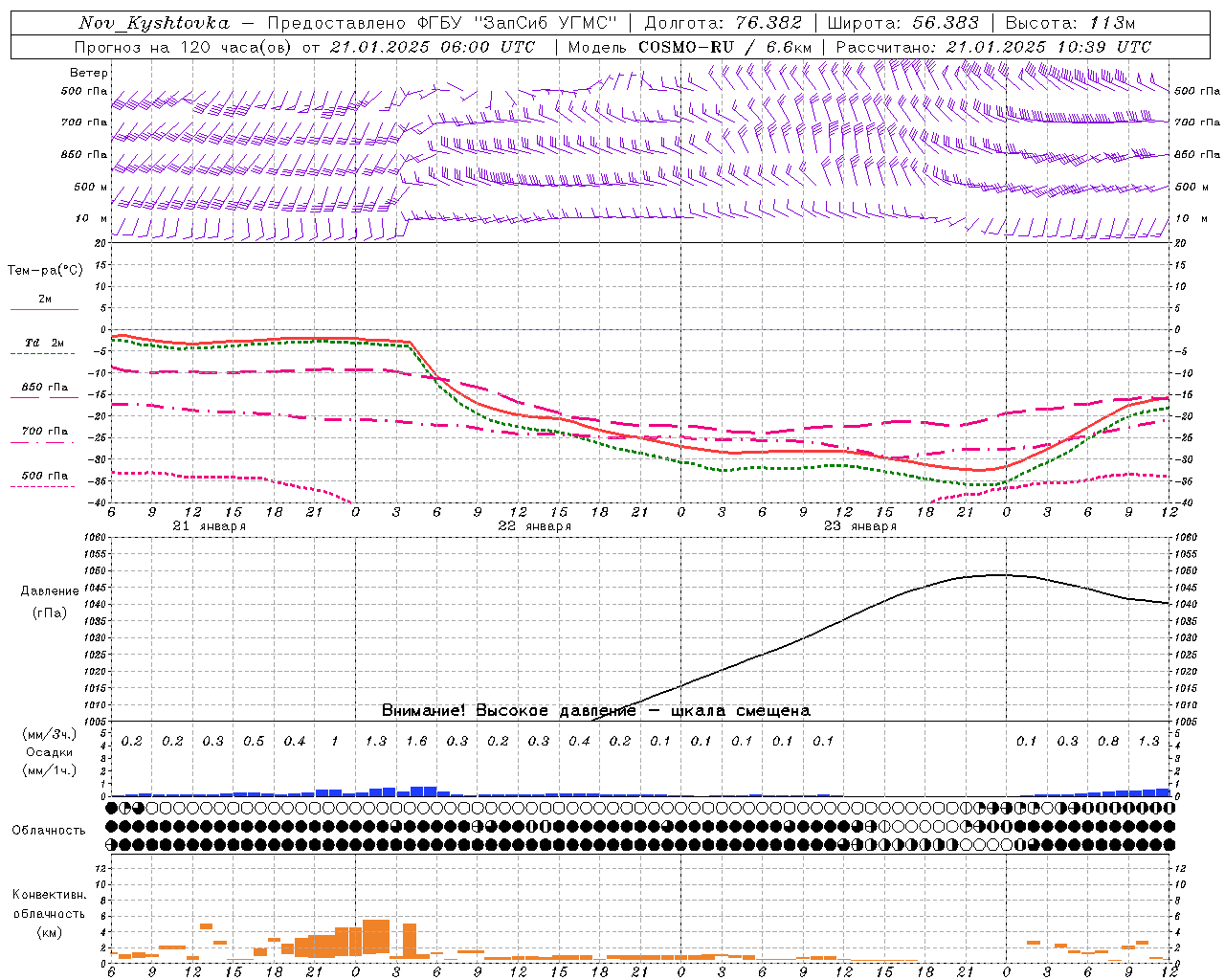Image resolution: width=1225 pixels, height=980 pixels.
Task: Select the 'Долгота: 76.382' longitude value
Action: click(x=724, y=23)
